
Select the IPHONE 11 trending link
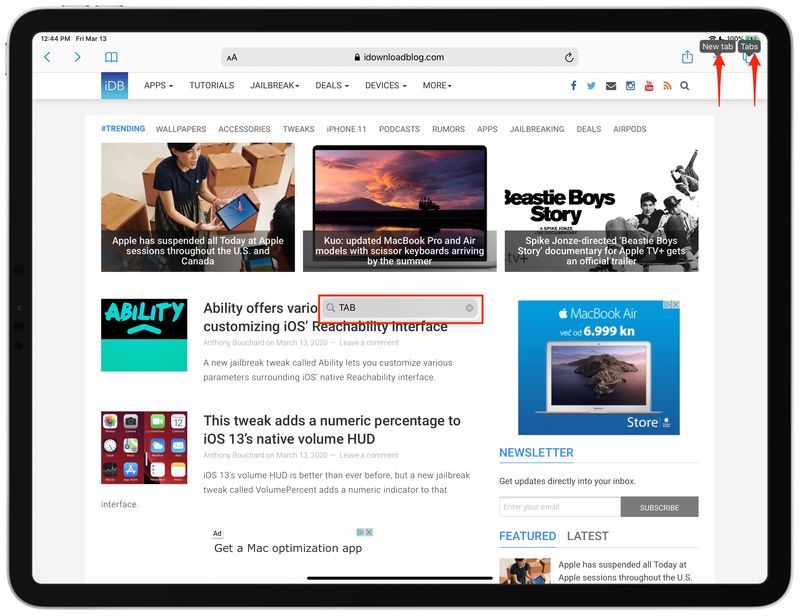pyautogui.click(x=346, y=129)
